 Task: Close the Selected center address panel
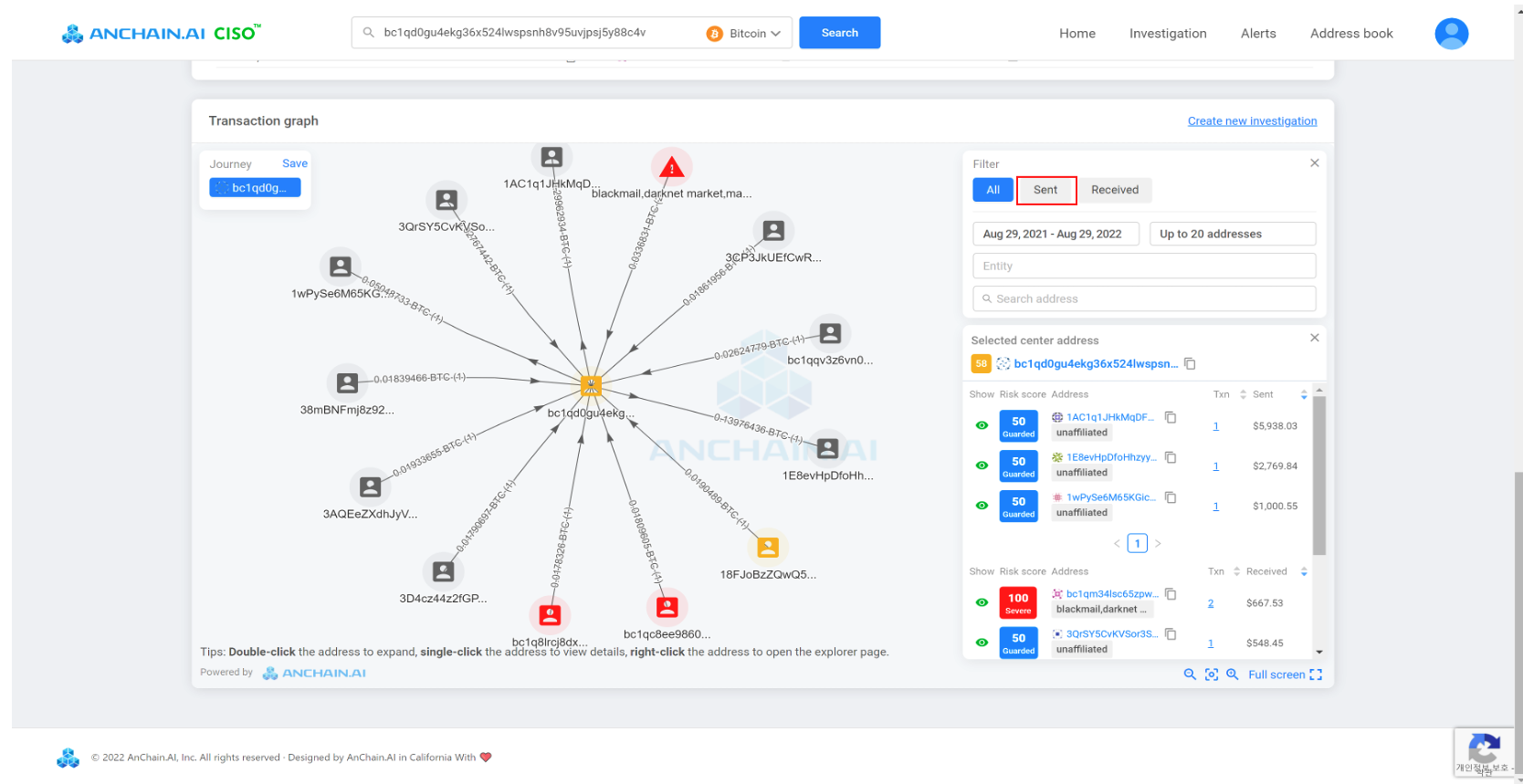tap(1315, 338)
